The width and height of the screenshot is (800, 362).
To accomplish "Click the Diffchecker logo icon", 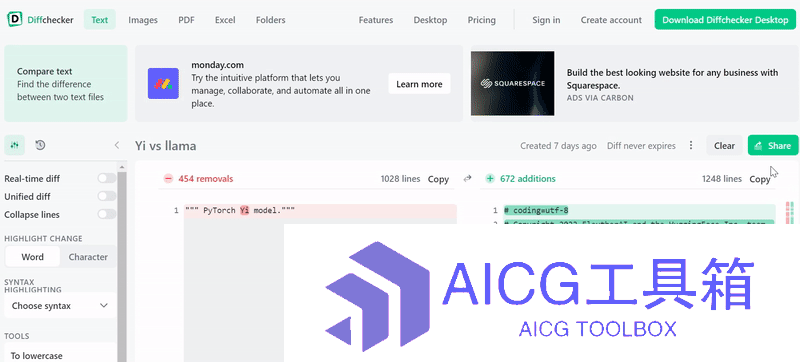I will [x=14, y=20].
